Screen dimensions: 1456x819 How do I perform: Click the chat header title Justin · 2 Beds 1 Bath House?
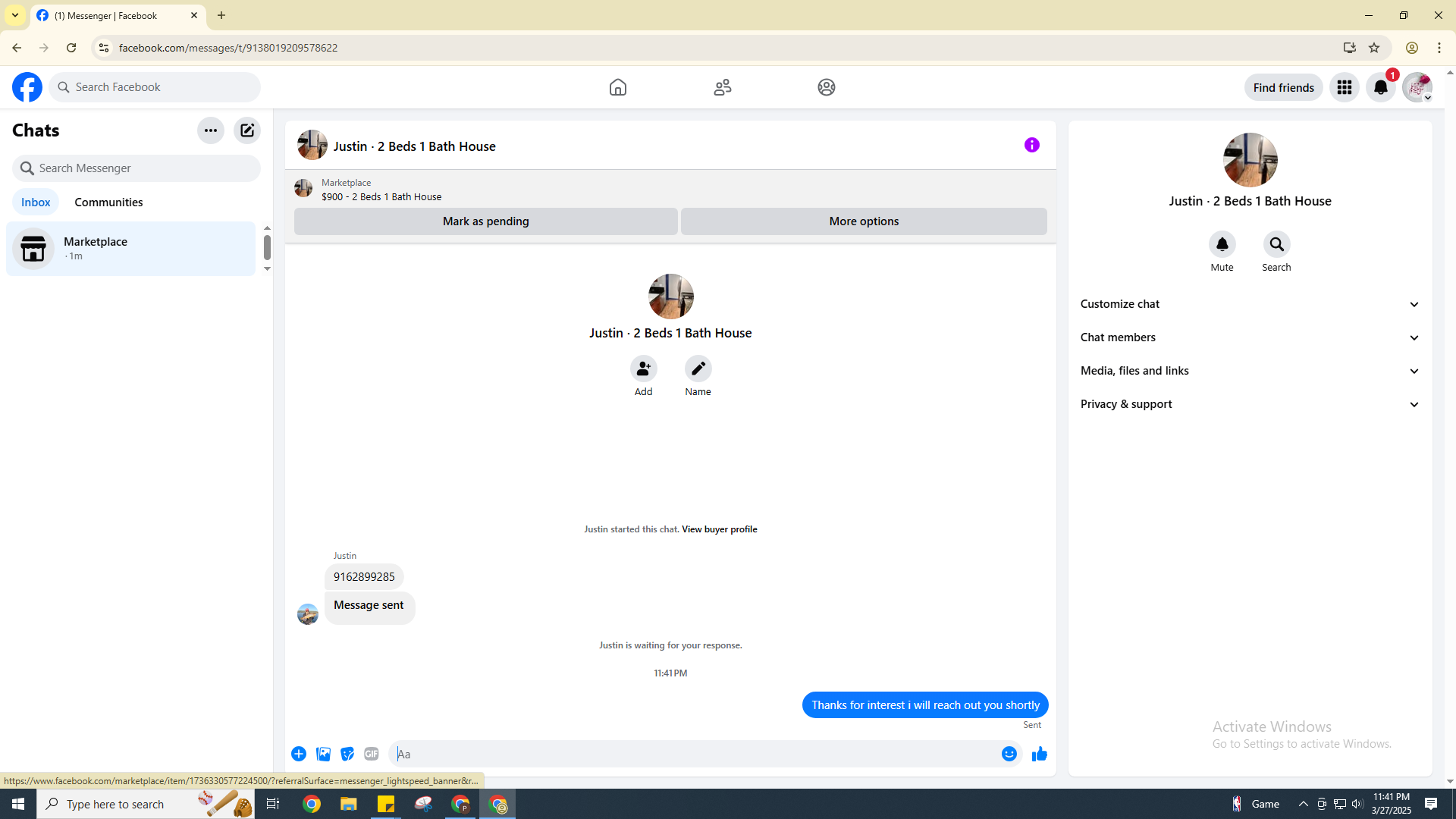tap(415, 146)
